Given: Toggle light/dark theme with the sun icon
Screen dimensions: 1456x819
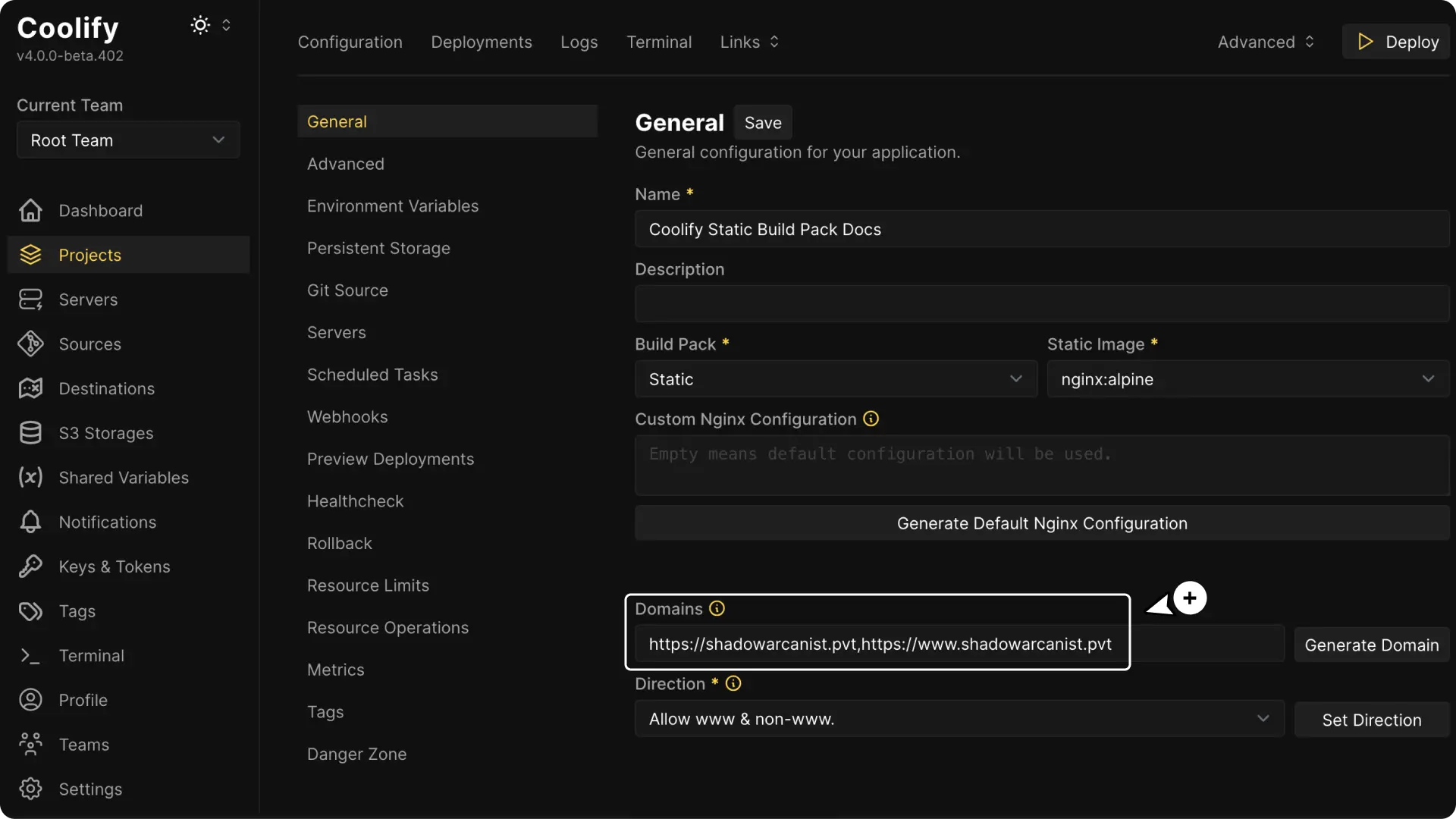Looking at the screenshot, I should tap(200, 25).
